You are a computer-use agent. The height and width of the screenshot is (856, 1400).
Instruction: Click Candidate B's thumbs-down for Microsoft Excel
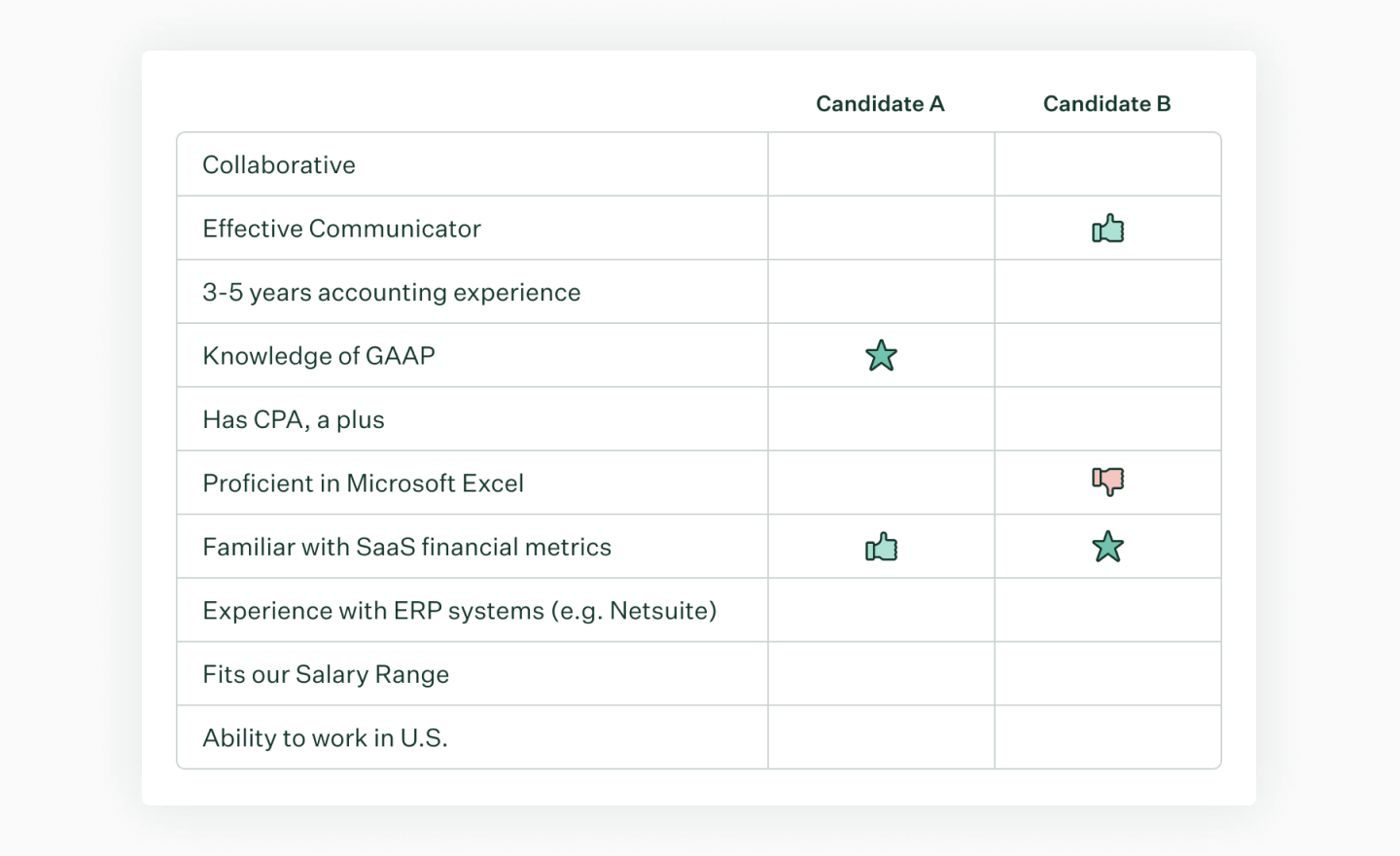[1107, 481]
